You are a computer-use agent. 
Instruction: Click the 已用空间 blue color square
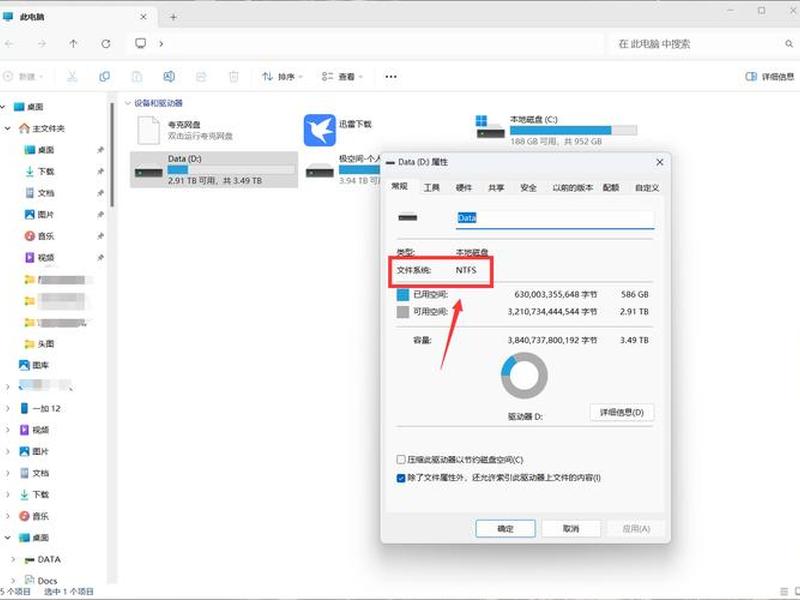[403, 294]
